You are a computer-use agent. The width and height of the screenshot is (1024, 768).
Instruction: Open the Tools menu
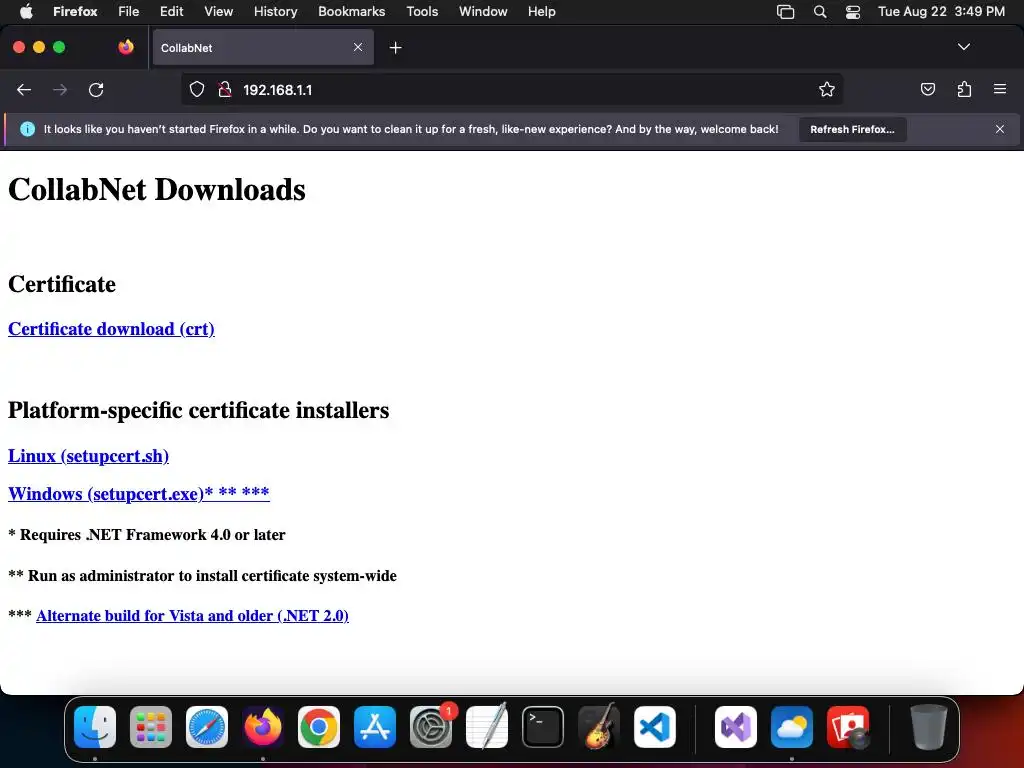[x=422, y=12]
